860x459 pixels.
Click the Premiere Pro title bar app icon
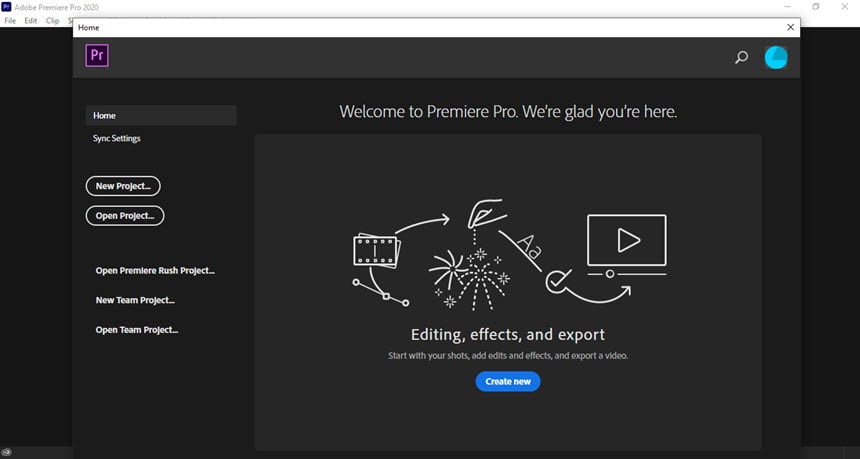point(6,7)
